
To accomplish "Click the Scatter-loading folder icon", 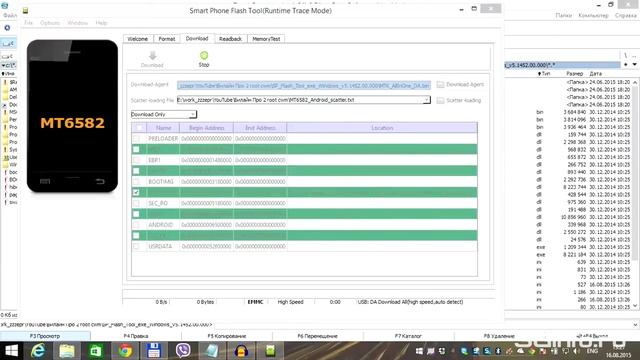I will point(440,100).
